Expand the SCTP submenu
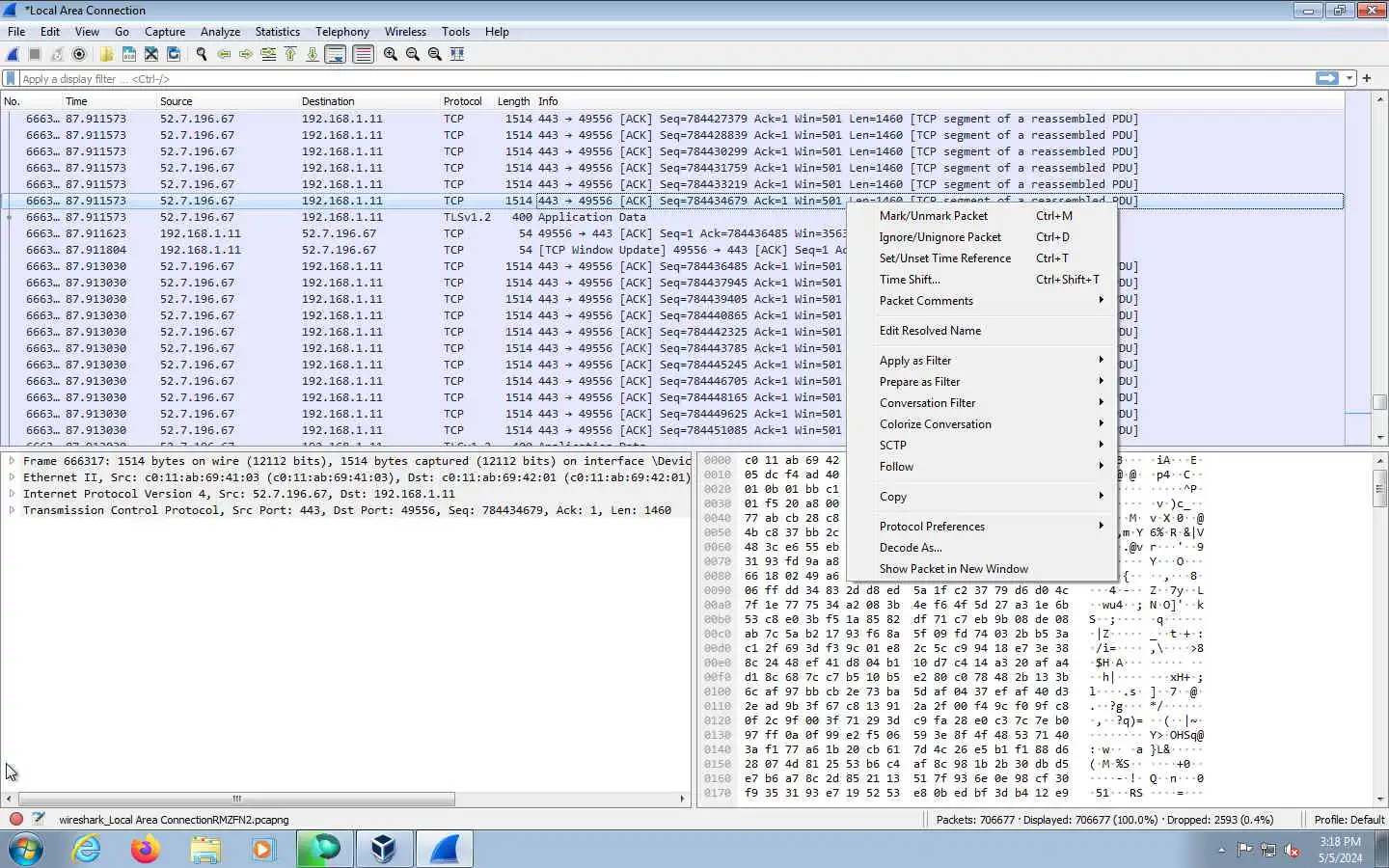Screen dimensions: 1389x868 tap(983, 446)
